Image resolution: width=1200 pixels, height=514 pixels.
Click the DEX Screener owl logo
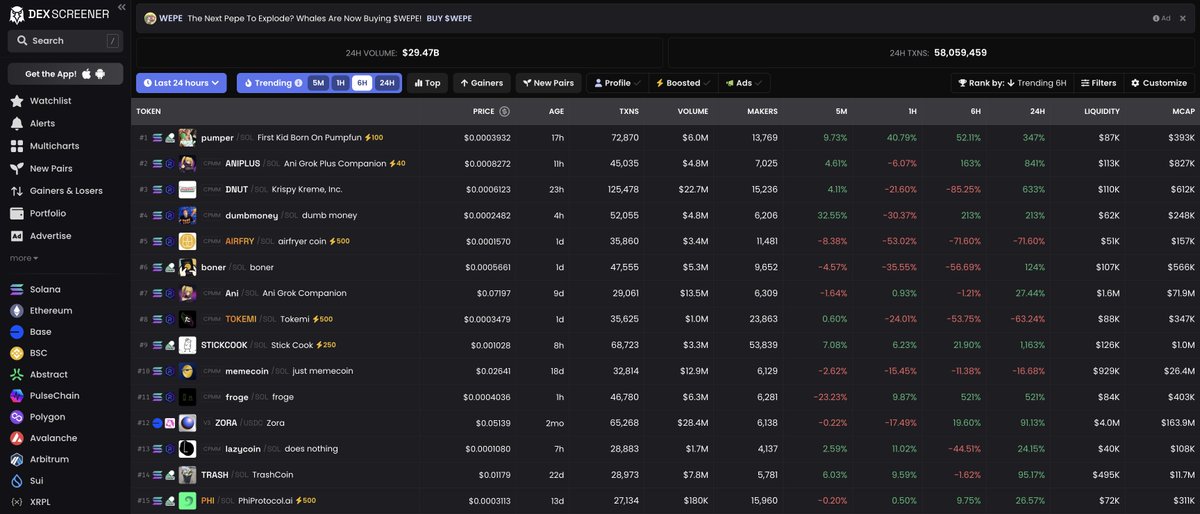[x=17, y=13]
